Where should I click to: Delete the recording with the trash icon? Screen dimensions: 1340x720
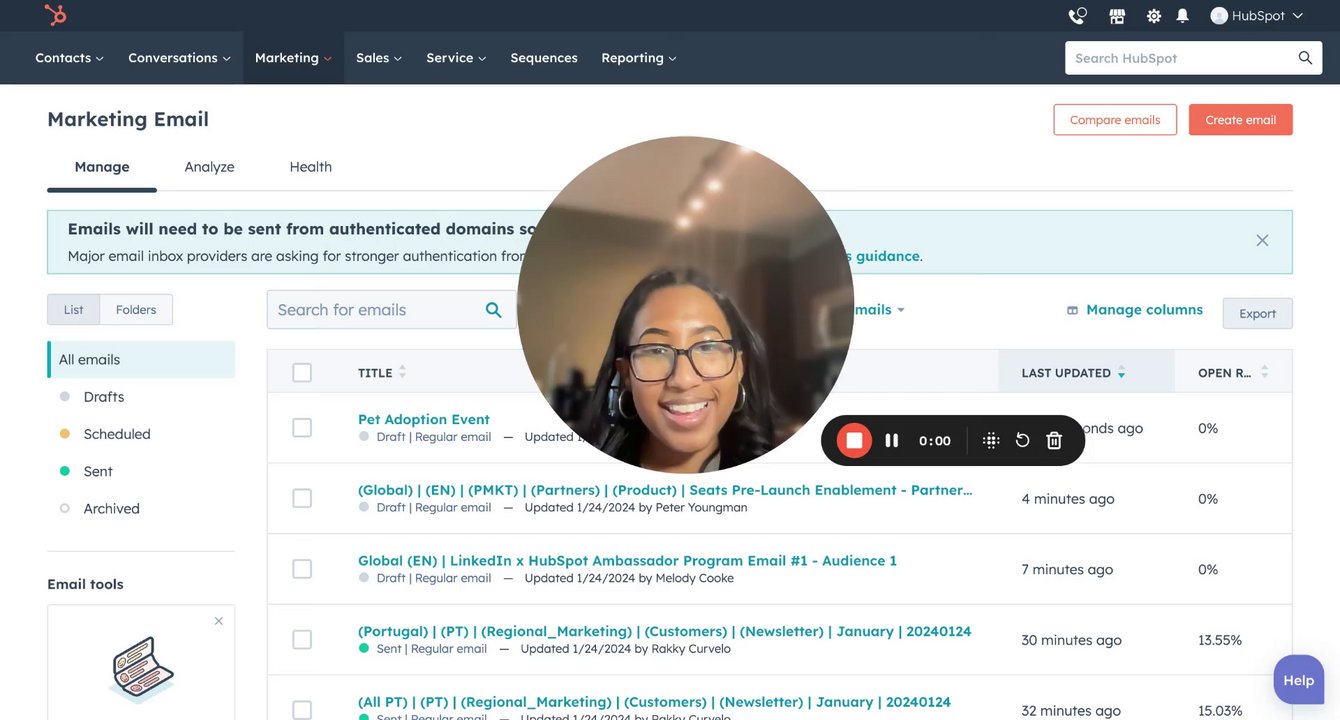[1054, 441]
